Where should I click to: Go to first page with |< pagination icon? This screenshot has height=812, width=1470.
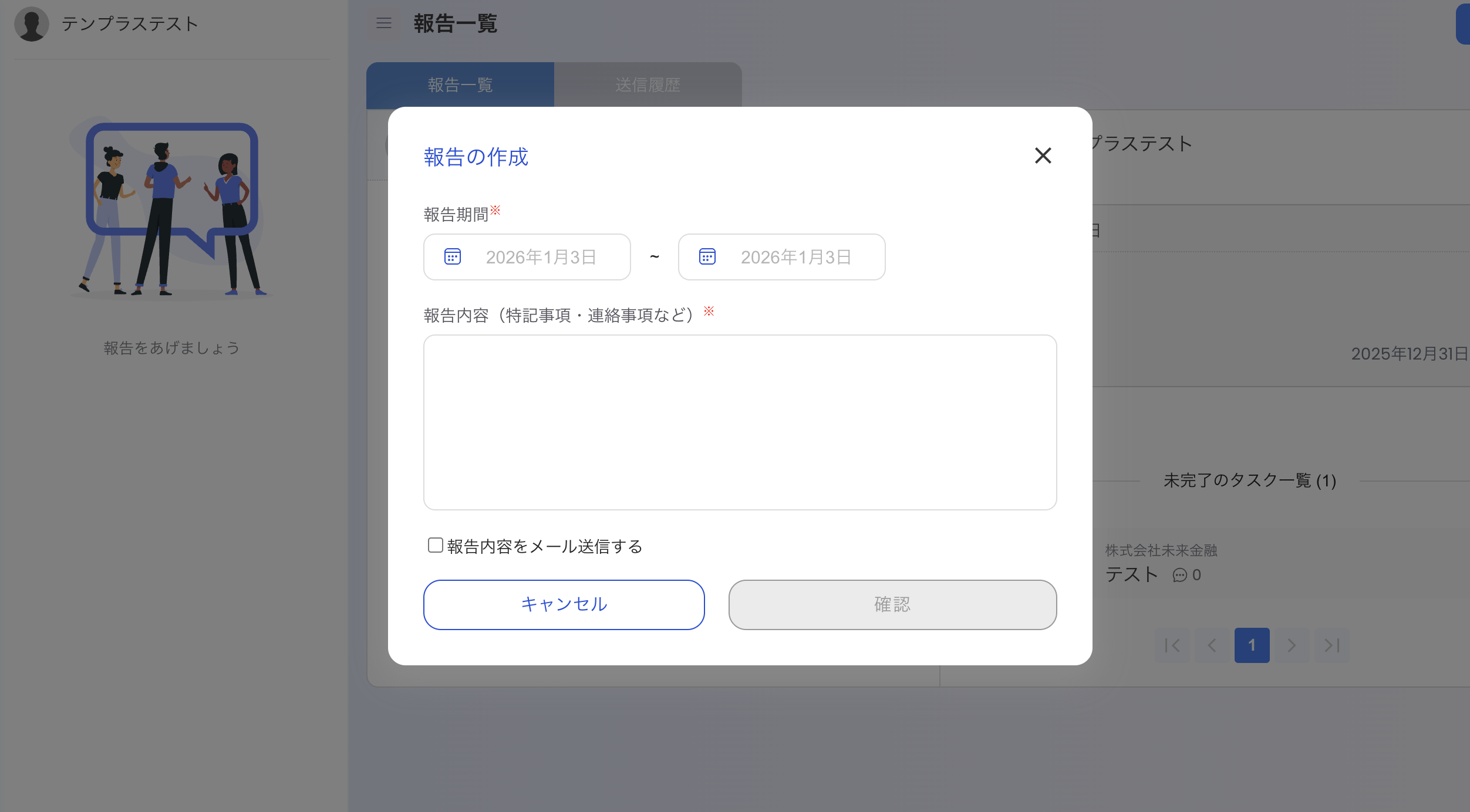tap(1172, 645)
